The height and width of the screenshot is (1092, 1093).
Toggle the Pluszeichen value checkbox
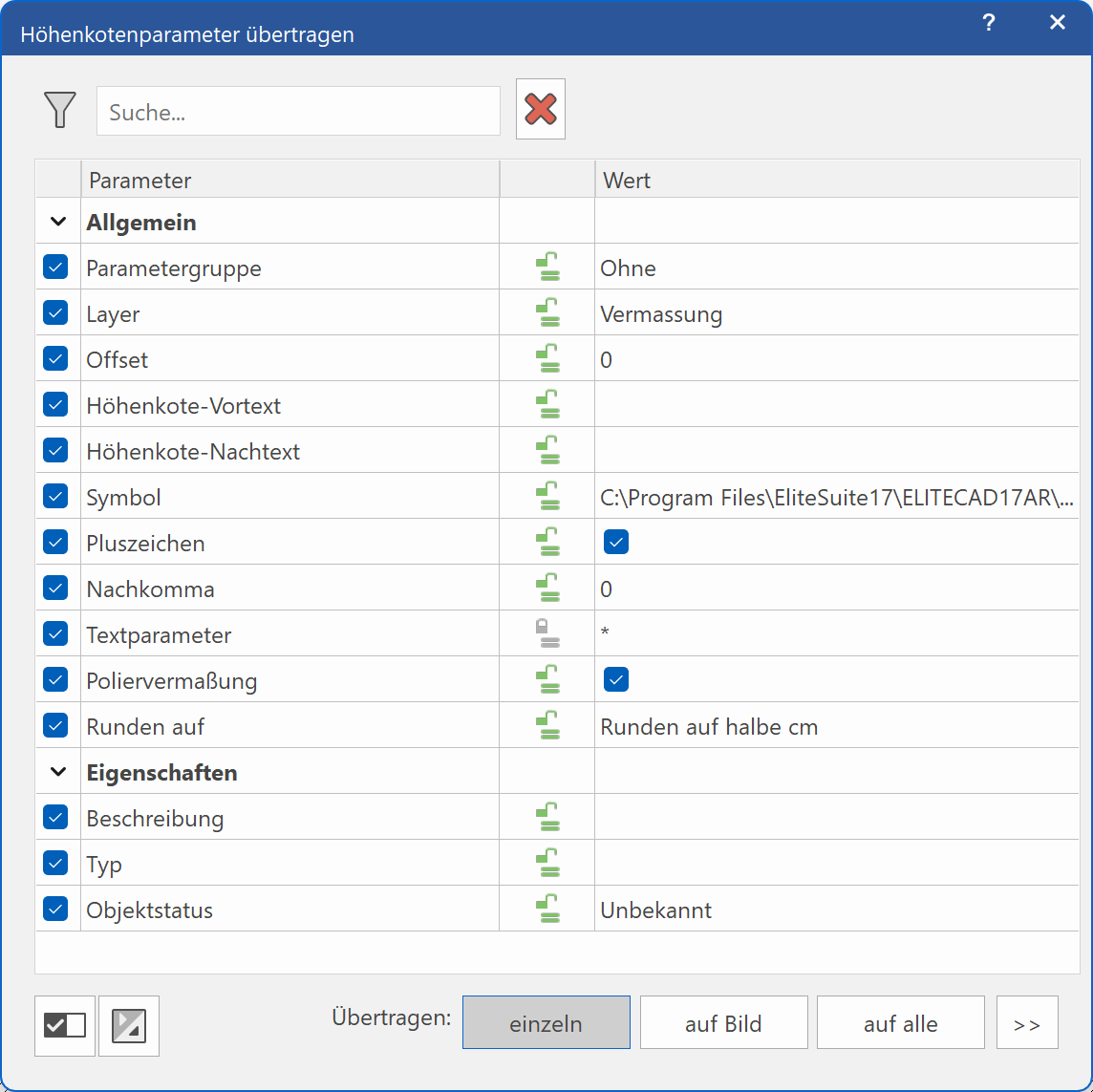pyautogui.click(x=616, y=543)
